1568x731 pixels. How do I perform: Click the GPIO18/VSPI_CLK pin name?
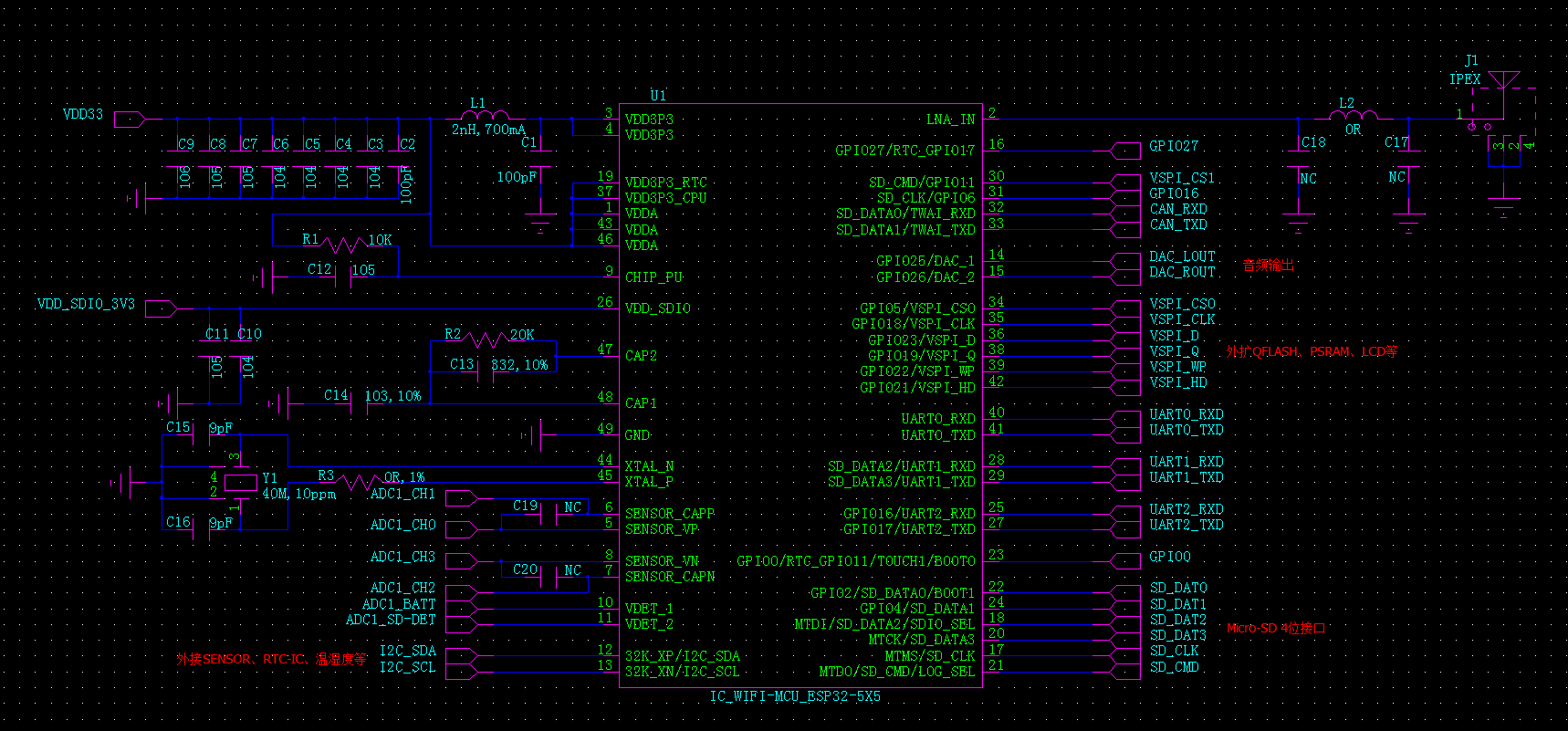pos(914,324)
